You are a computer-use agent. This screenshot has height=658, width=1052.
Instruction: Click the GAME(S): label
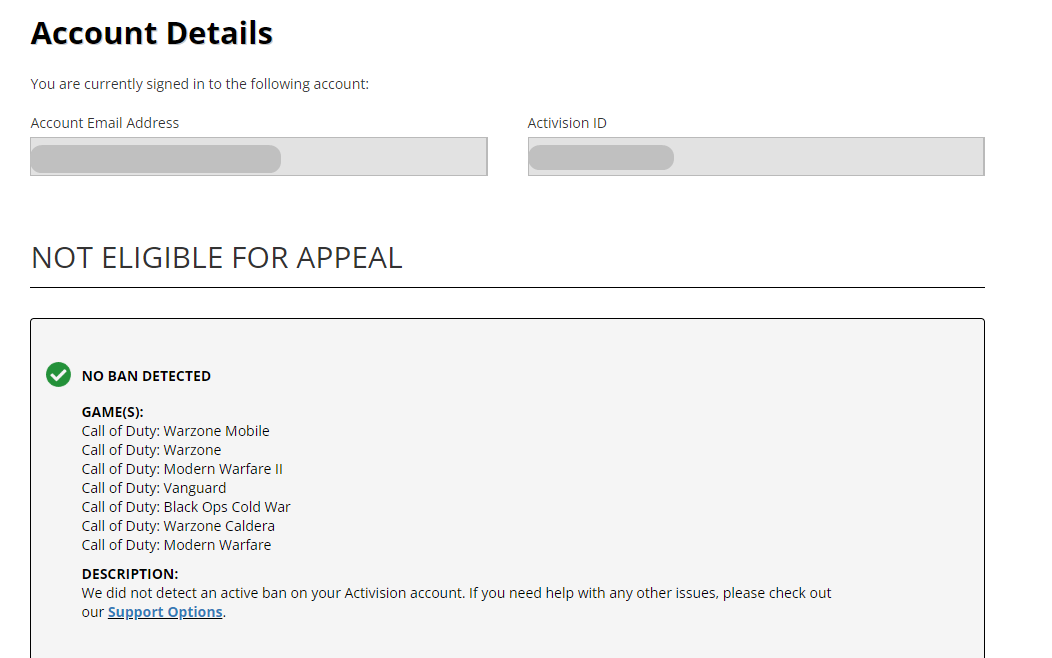[112, 412]
